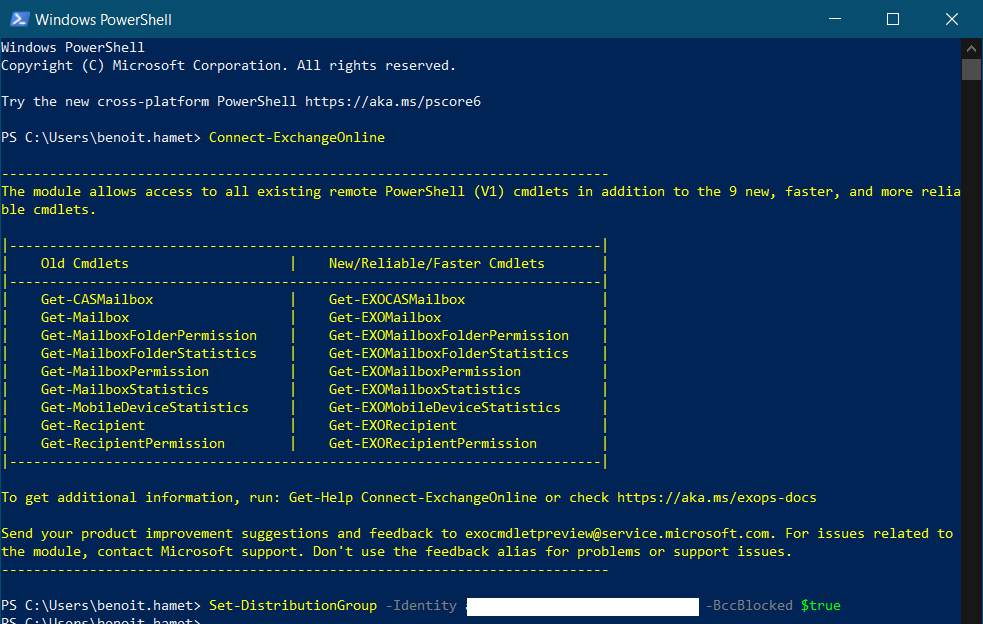This screenshot has height=624, width=983.
Task: Click the redacted Identity value field
Action: [x=582, y=606]
